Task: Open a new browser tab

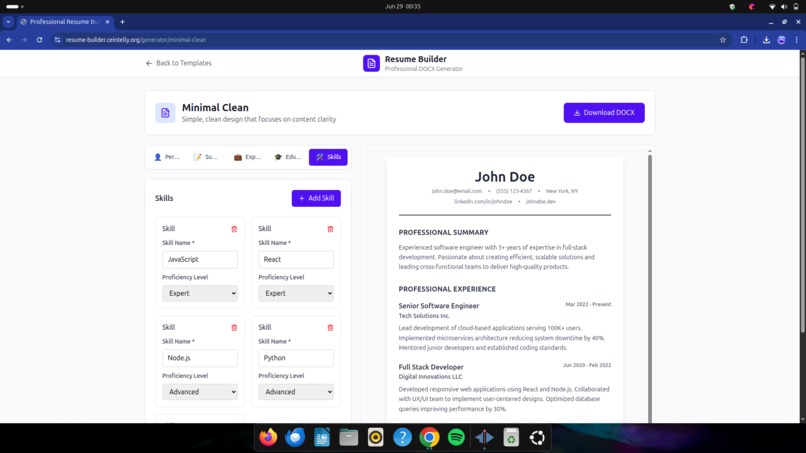Action: (x=122, y=22)
